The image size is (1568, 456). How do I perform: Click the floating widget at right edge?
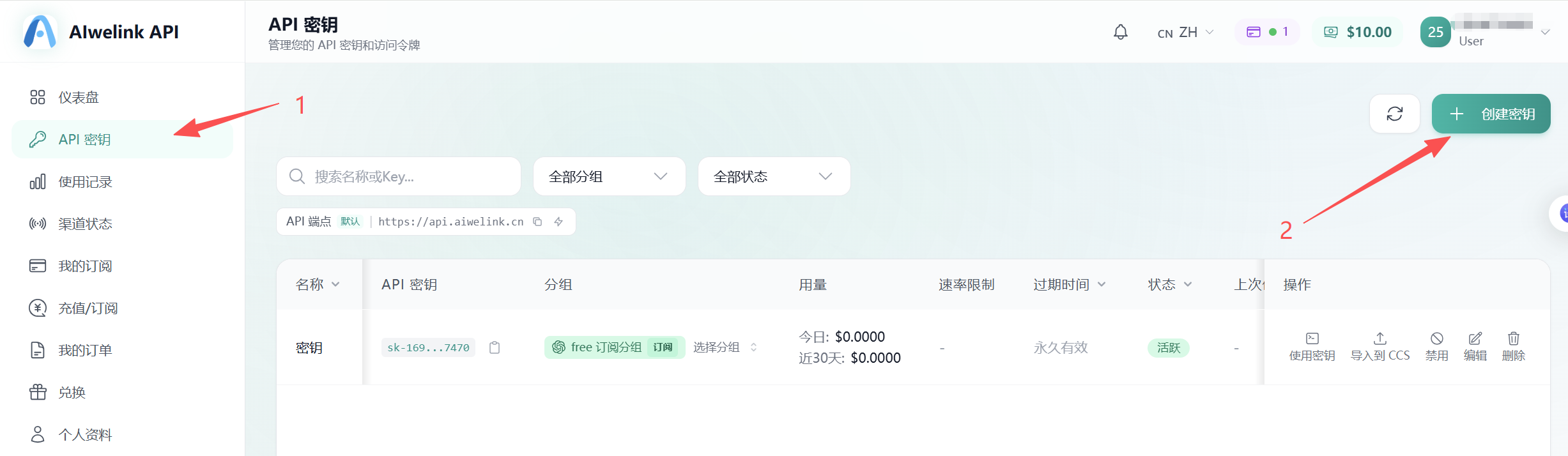pos(1560,213)
